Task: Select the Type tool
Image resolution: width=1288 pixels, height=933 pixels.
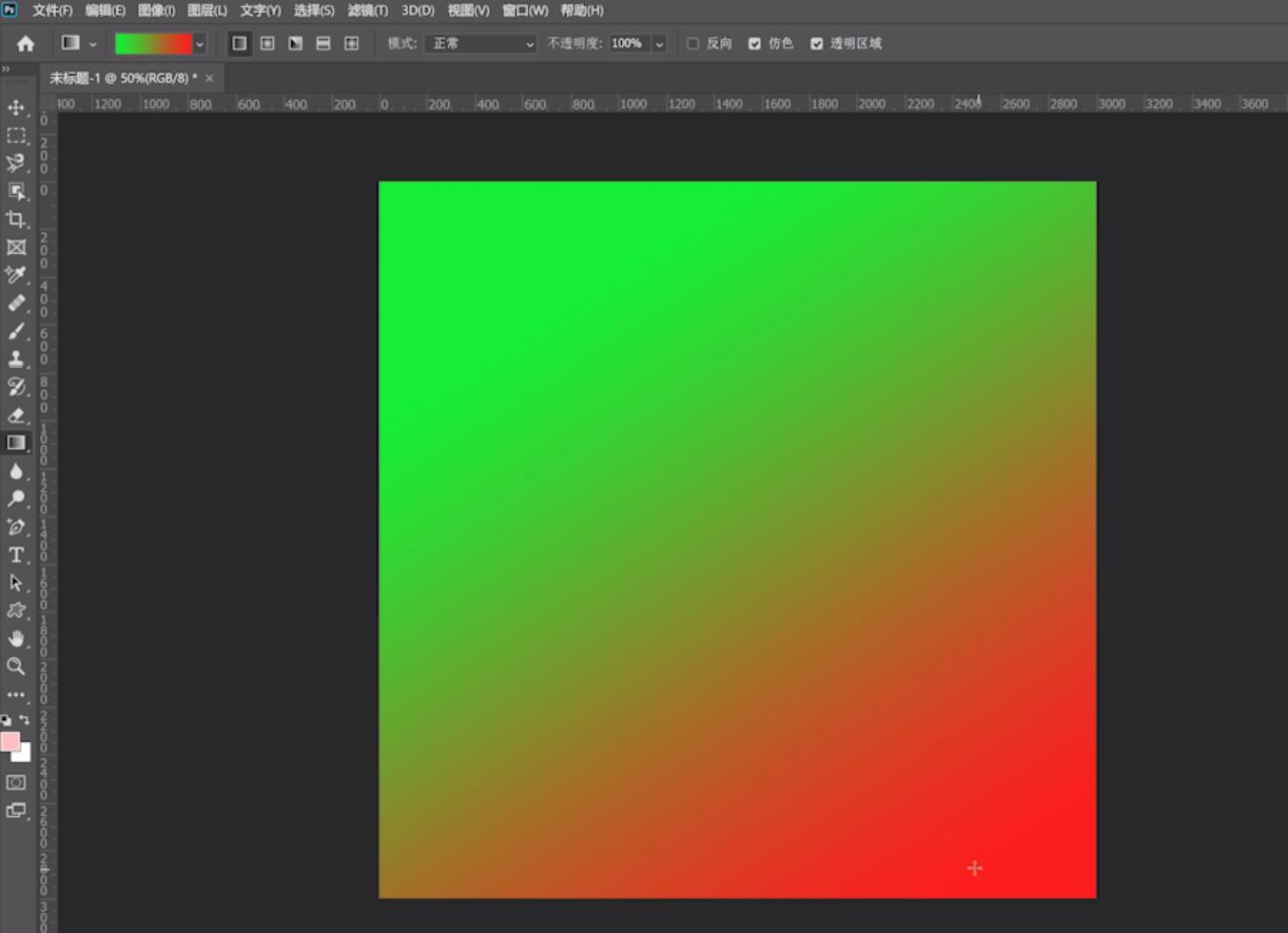Action: (x=16, y=554)
